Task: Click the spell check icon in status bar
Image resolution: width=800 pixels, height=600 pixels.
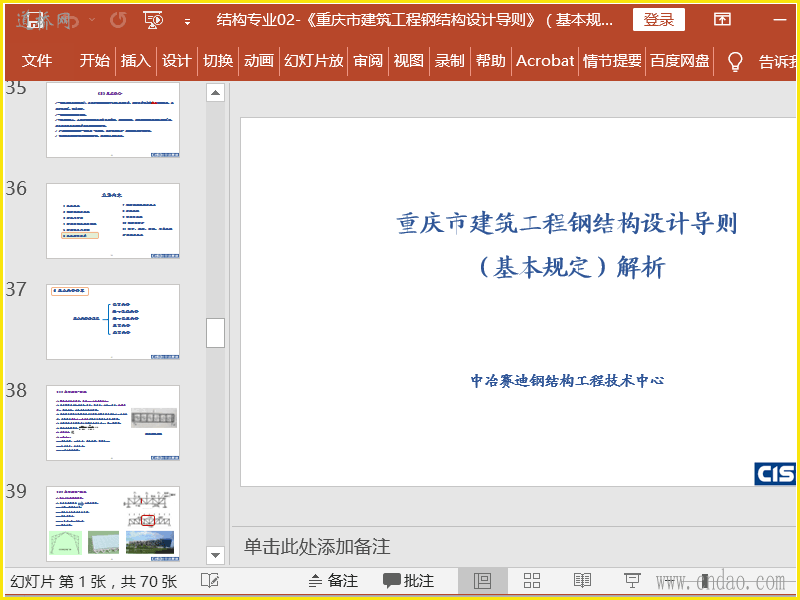Action: tap(210, 581)
